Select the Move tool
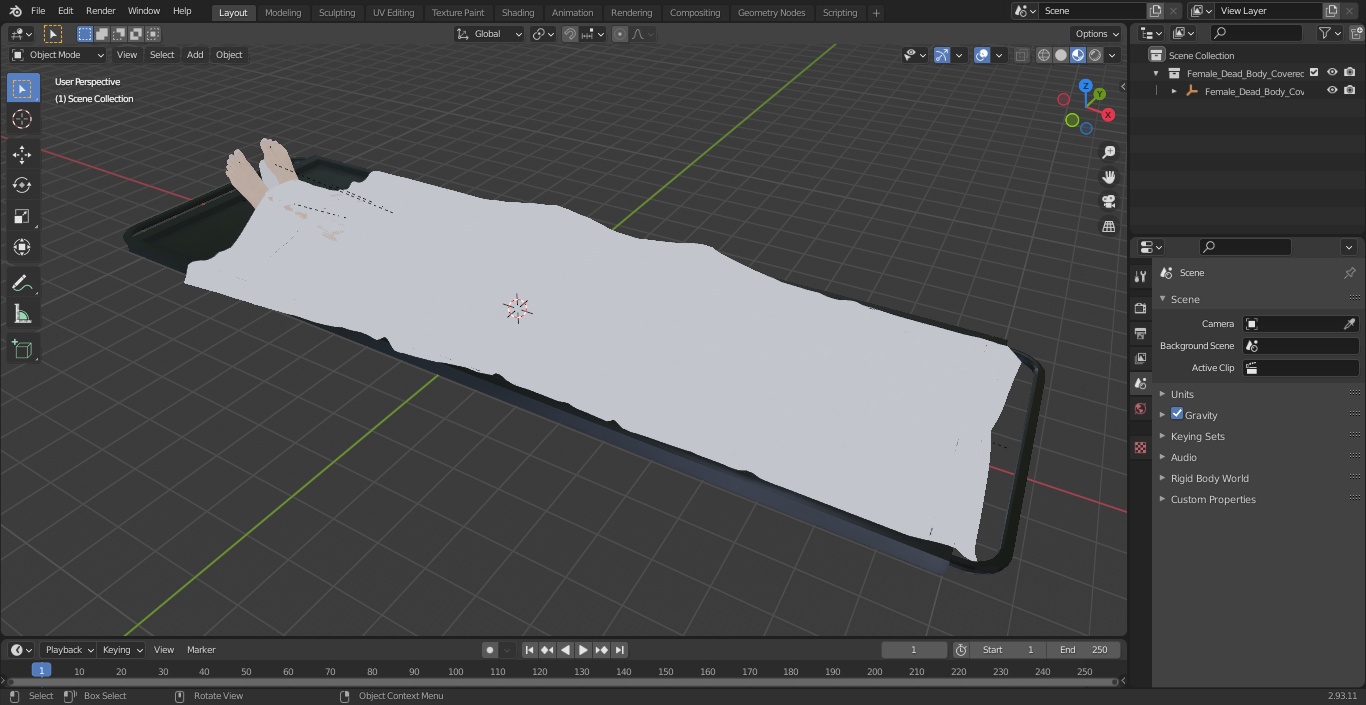1366x705 pixels. 22,154
